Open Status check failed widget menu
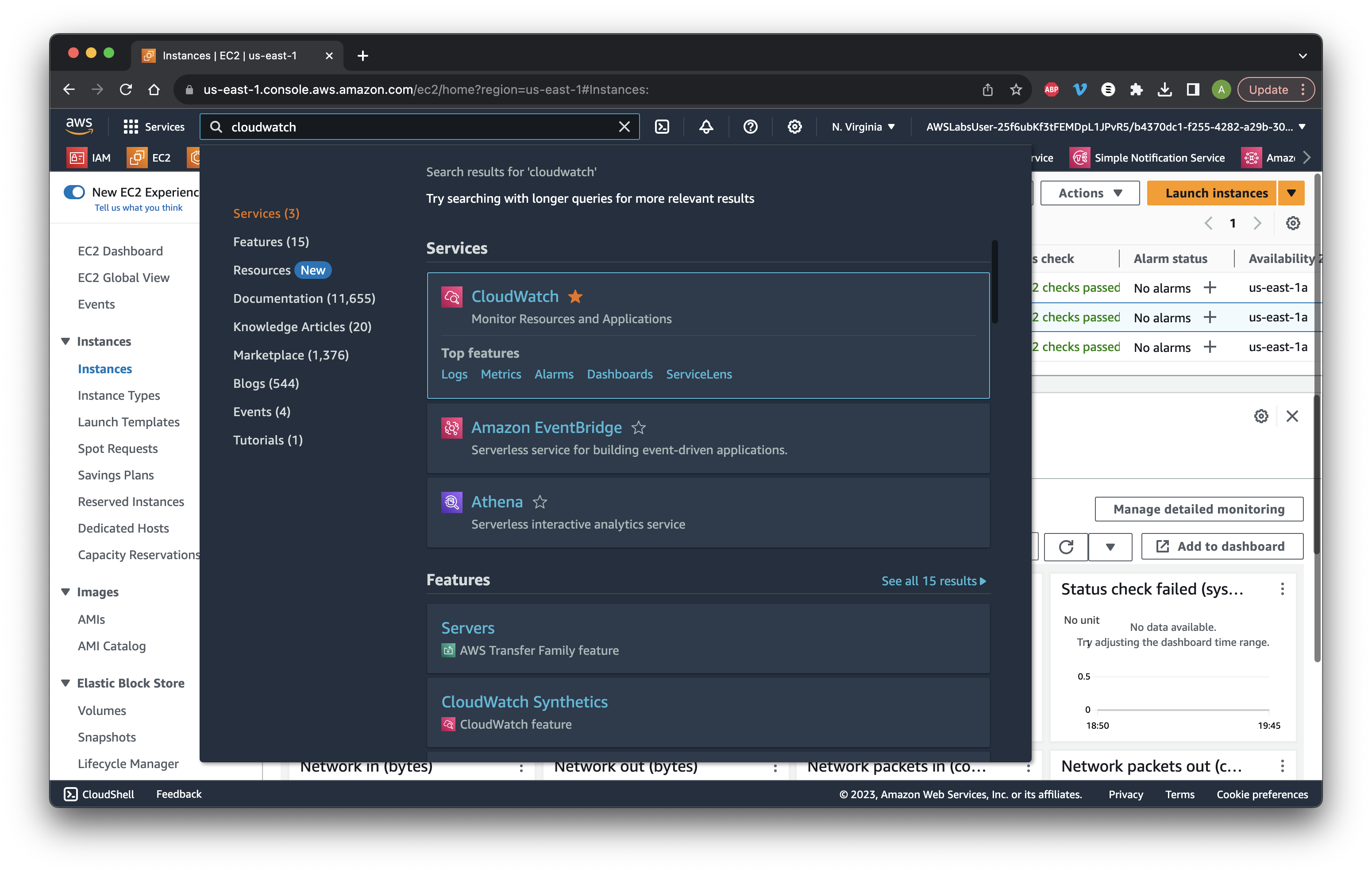The height and width of the screenshot is (873, 1372). [x=1282, y=589]
